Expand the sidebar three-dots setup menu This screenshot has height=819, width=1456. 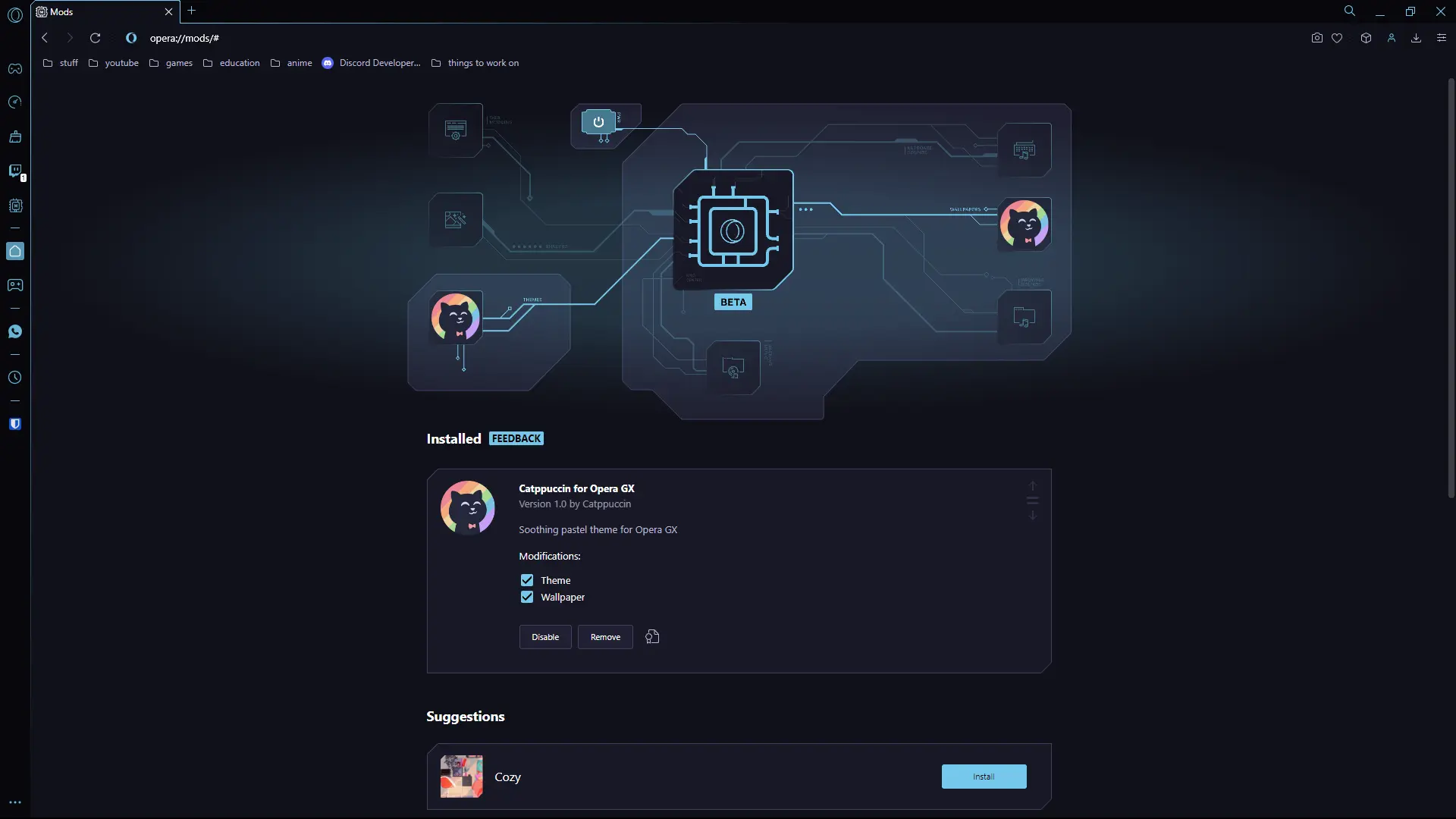(15, 802)
